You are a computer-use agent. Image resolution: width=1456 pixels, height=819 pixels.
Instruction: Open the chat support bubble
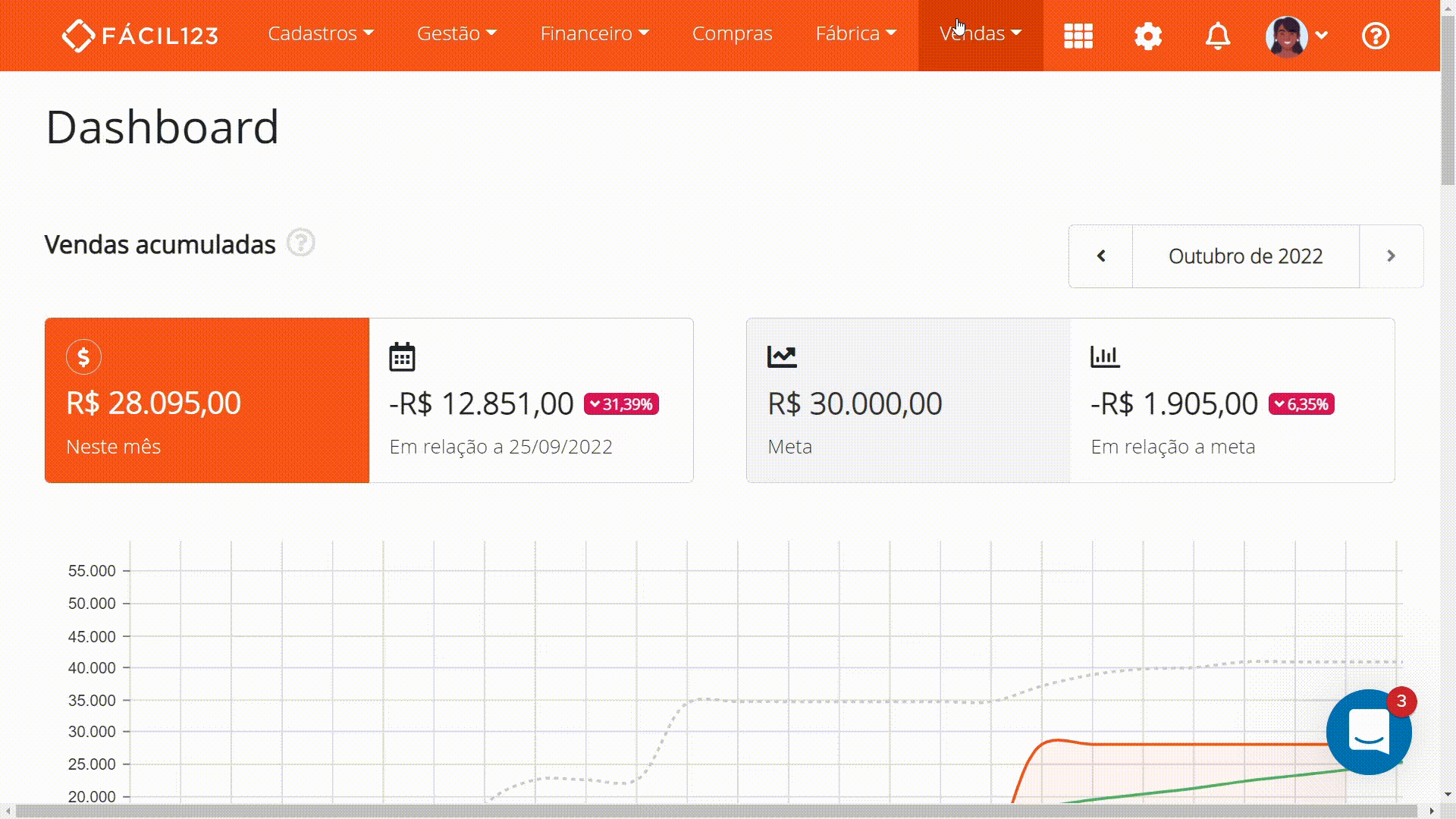click(x=1369, y=732)
